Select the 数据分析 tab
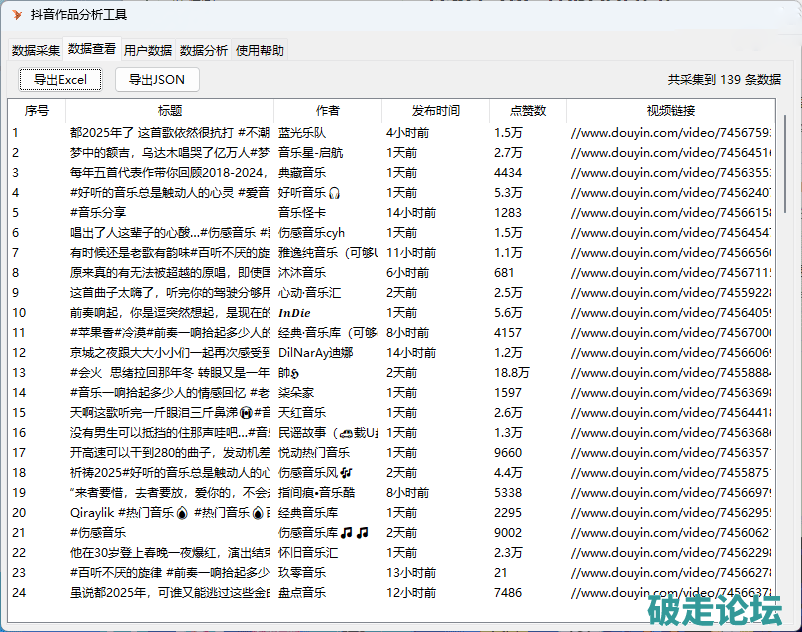 pyautogui.click(x=204, y=51)
